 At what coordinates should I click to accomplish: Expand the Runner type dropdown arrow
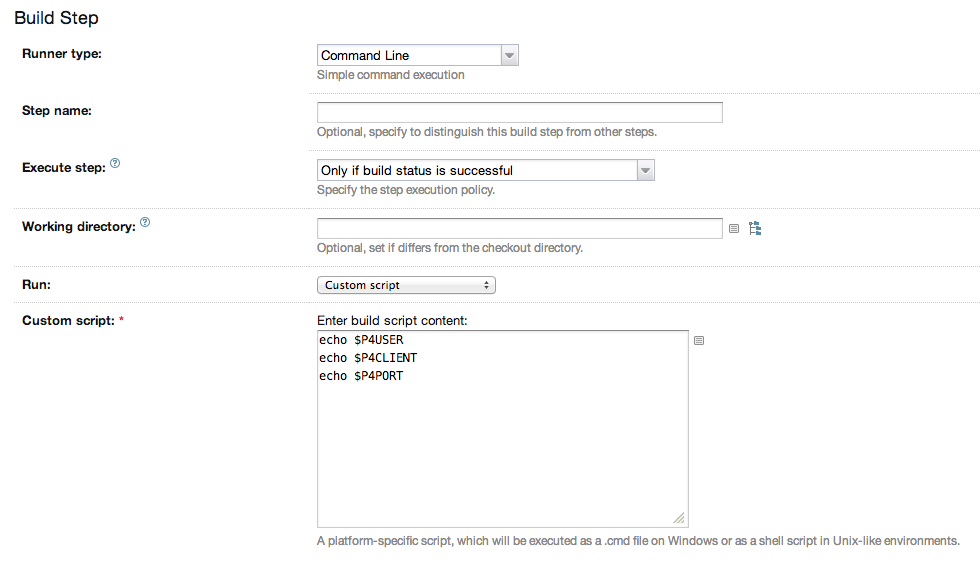click(x=509, y=55)
